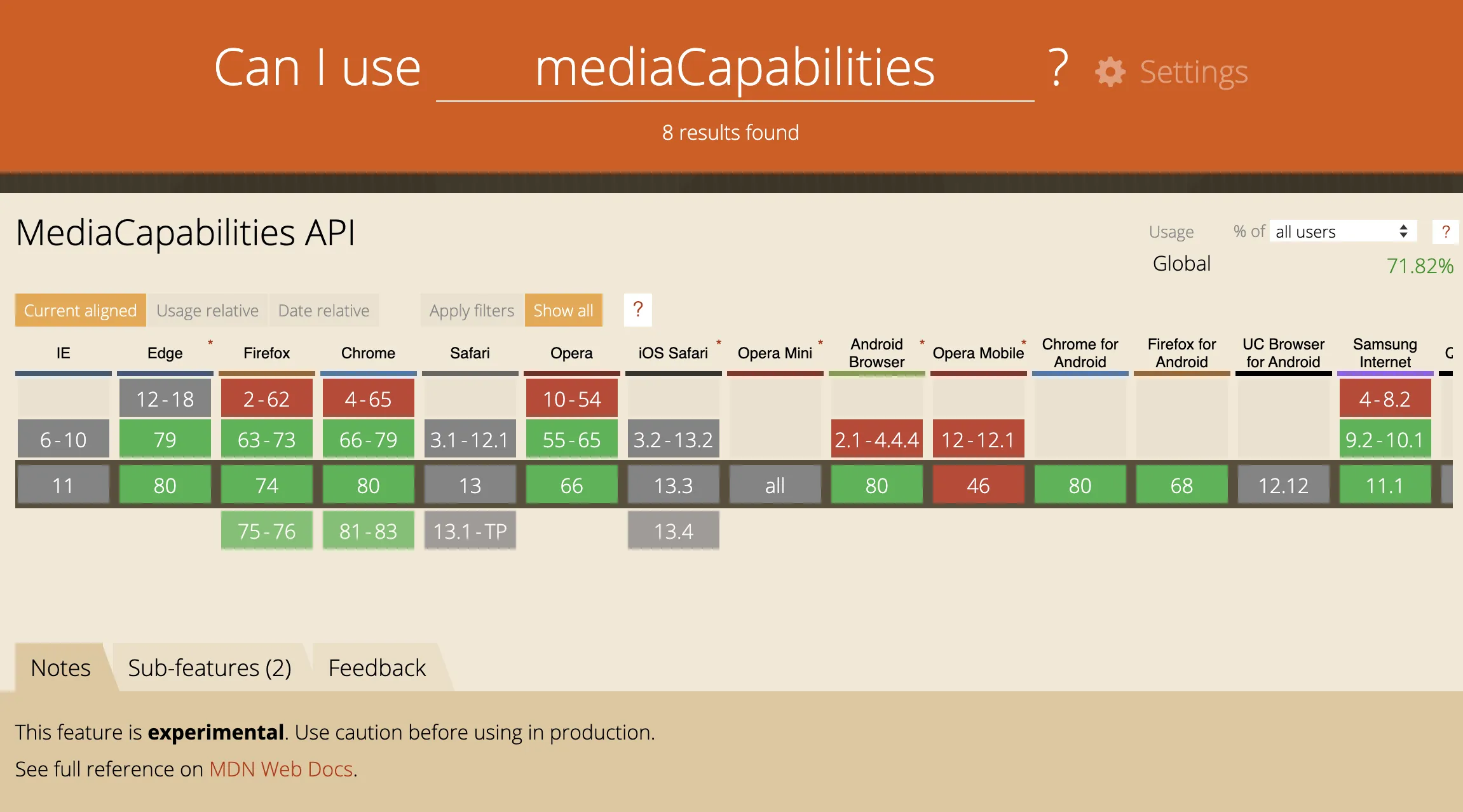Click the Opera Mini notes asterisk
This screenshot has height=812, width=1463.
pyautogui.click(x=820, y=343)
